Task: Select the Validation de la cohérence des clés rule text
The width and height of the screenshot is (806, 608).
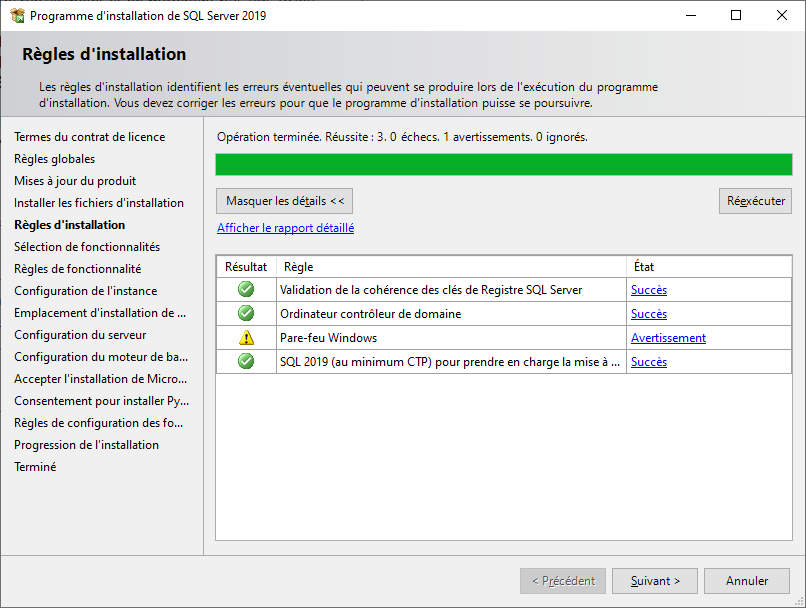Action: point(431,290)
